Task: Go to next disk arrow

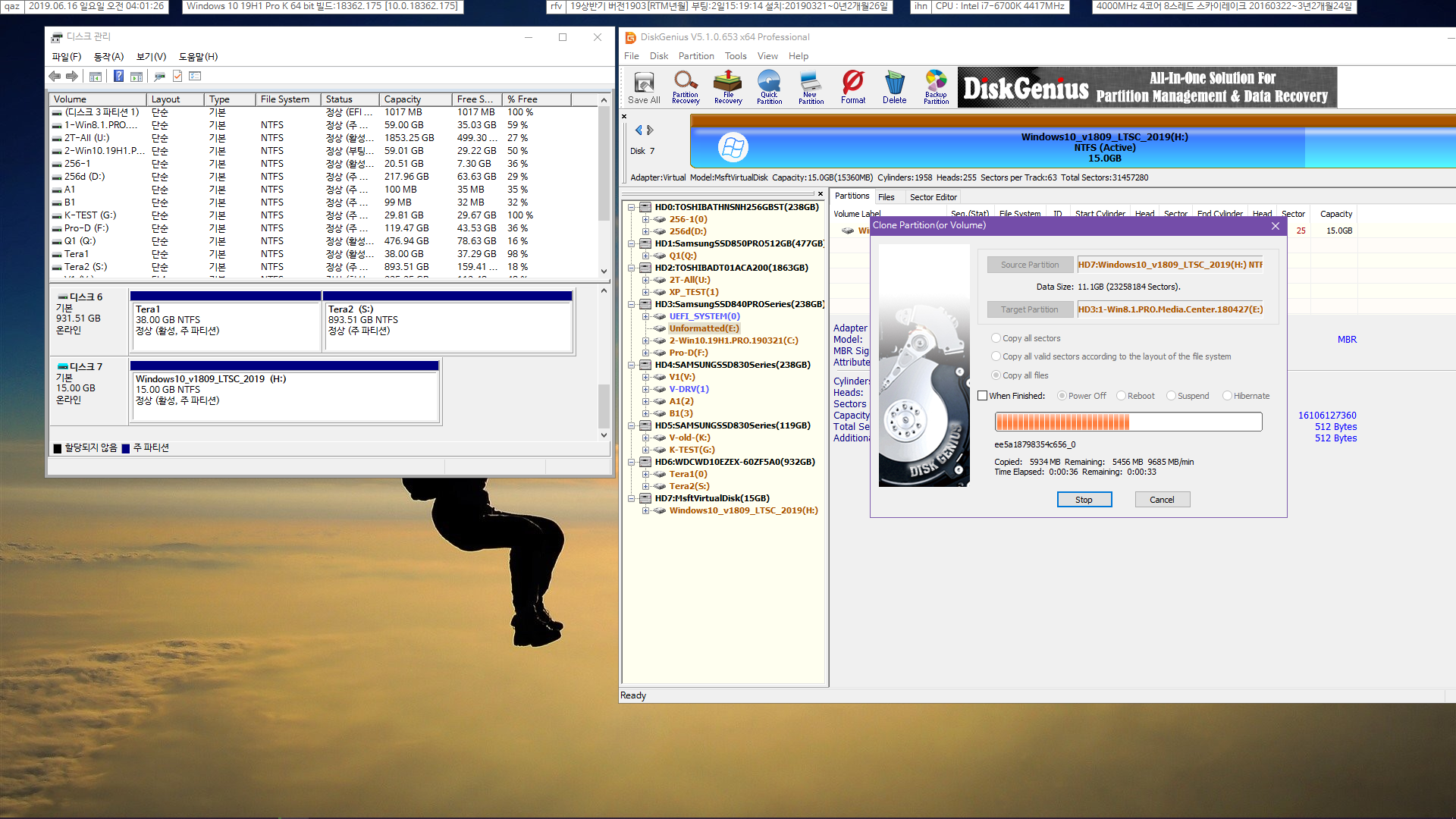Action: coord(650,130)
